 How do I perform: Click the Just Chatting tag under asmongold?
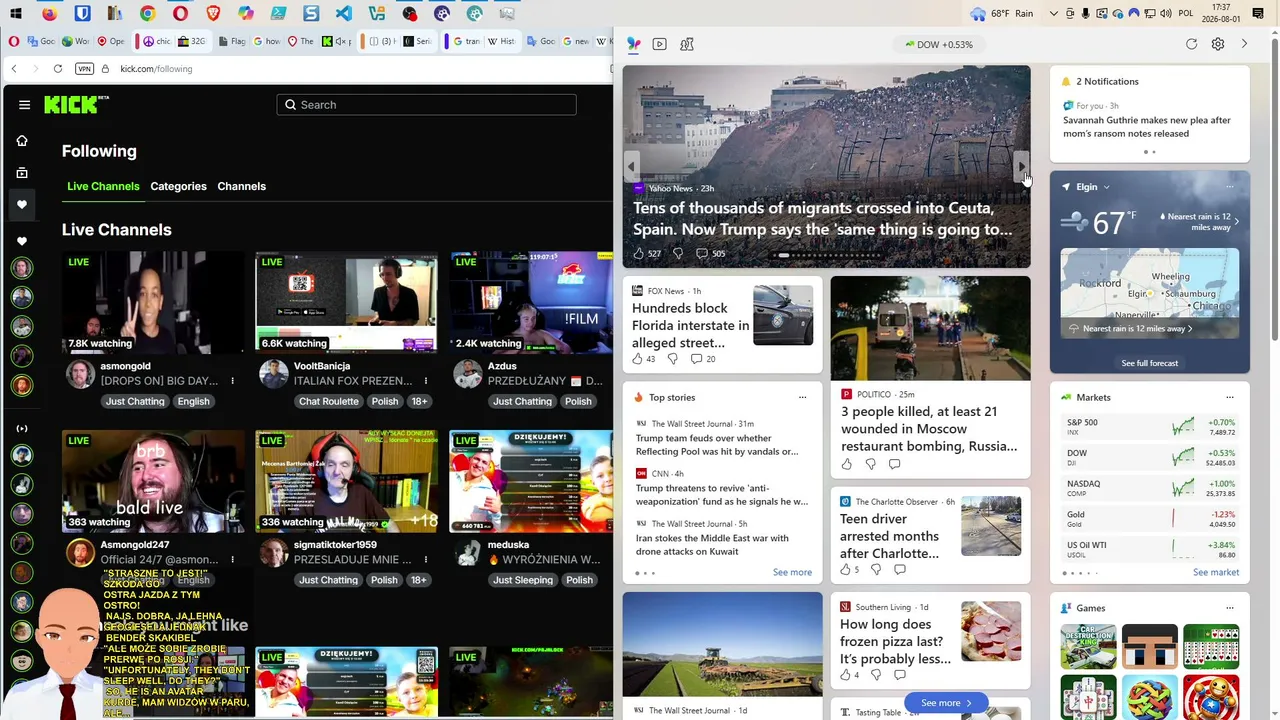(x=135, y=401)
